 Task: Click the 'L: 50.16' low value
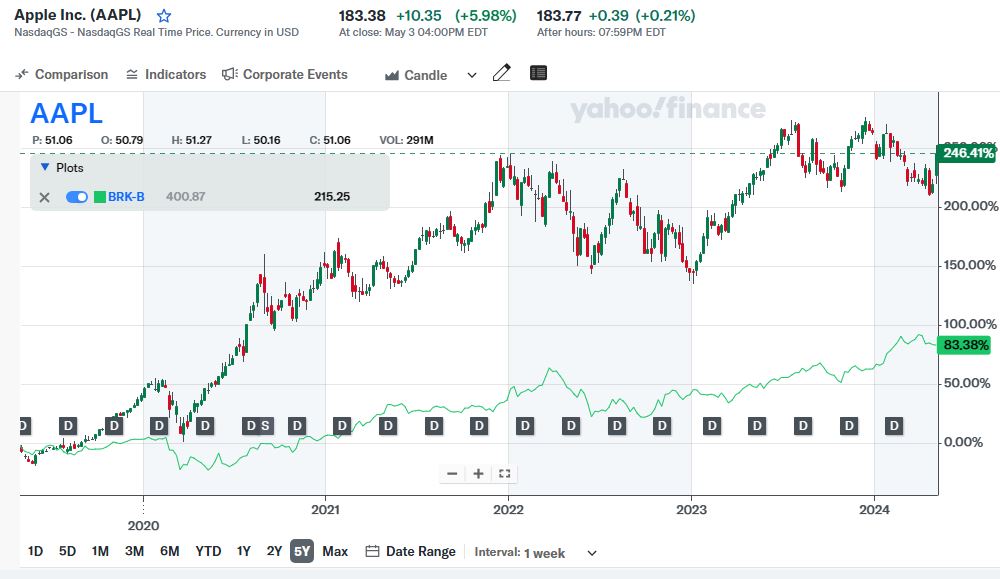click(x=261, y=140)
